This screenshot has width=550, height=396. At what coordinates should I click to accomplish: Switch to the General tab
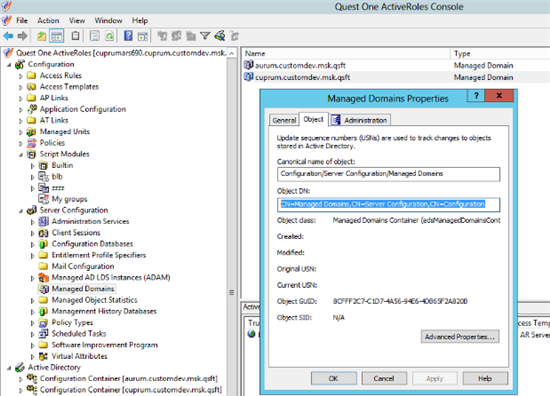[284, 120]
